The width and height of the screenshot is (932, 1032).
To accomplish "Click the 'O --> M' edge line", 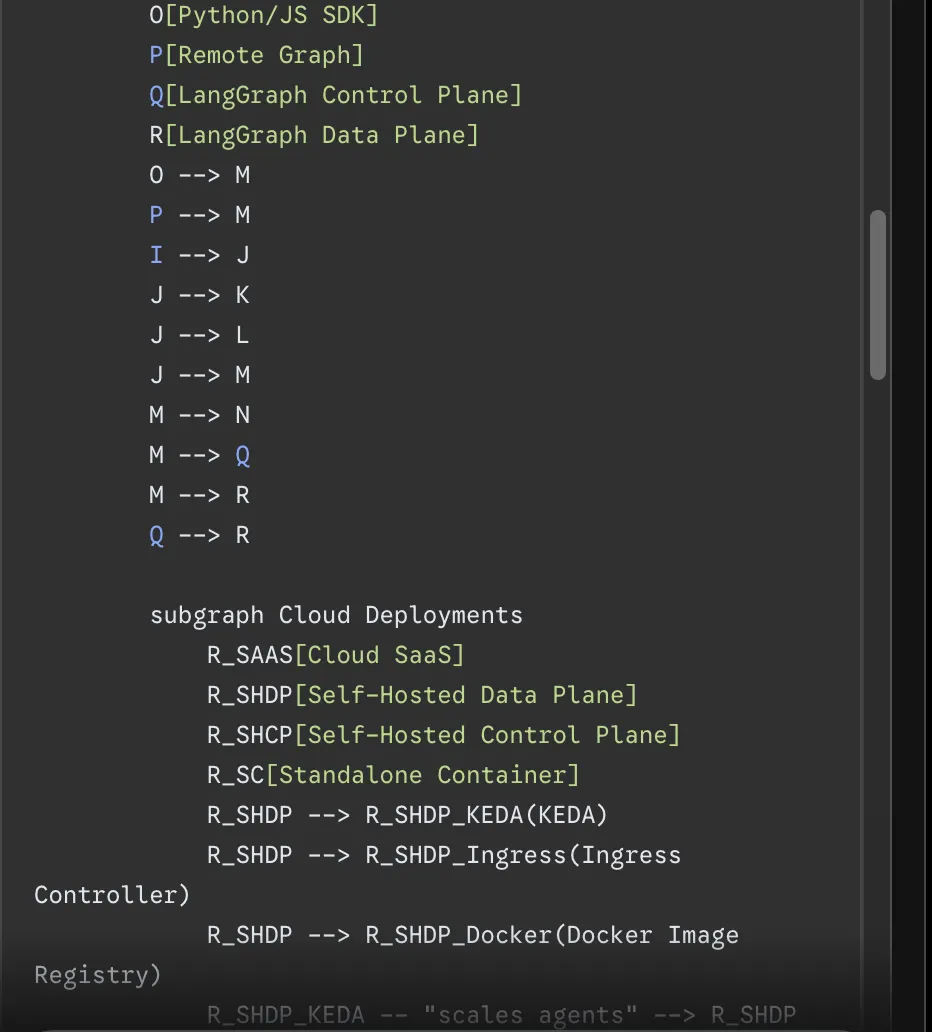I will point(200,175).
